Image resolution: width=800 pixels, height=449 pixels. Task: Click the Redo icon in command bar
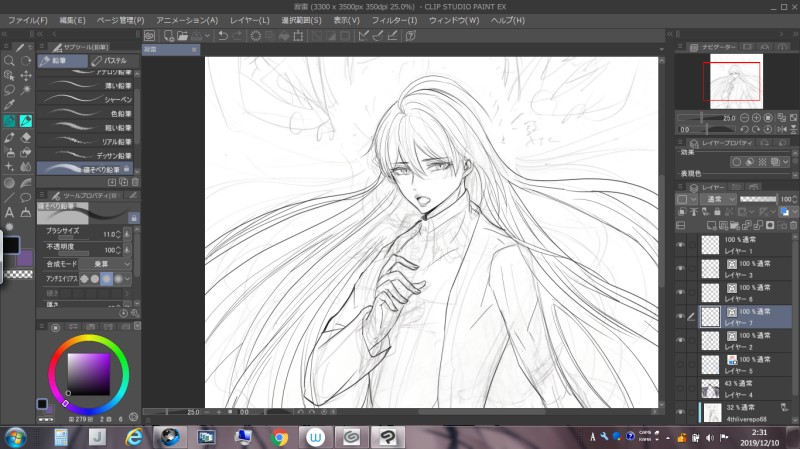pos(237,36)
